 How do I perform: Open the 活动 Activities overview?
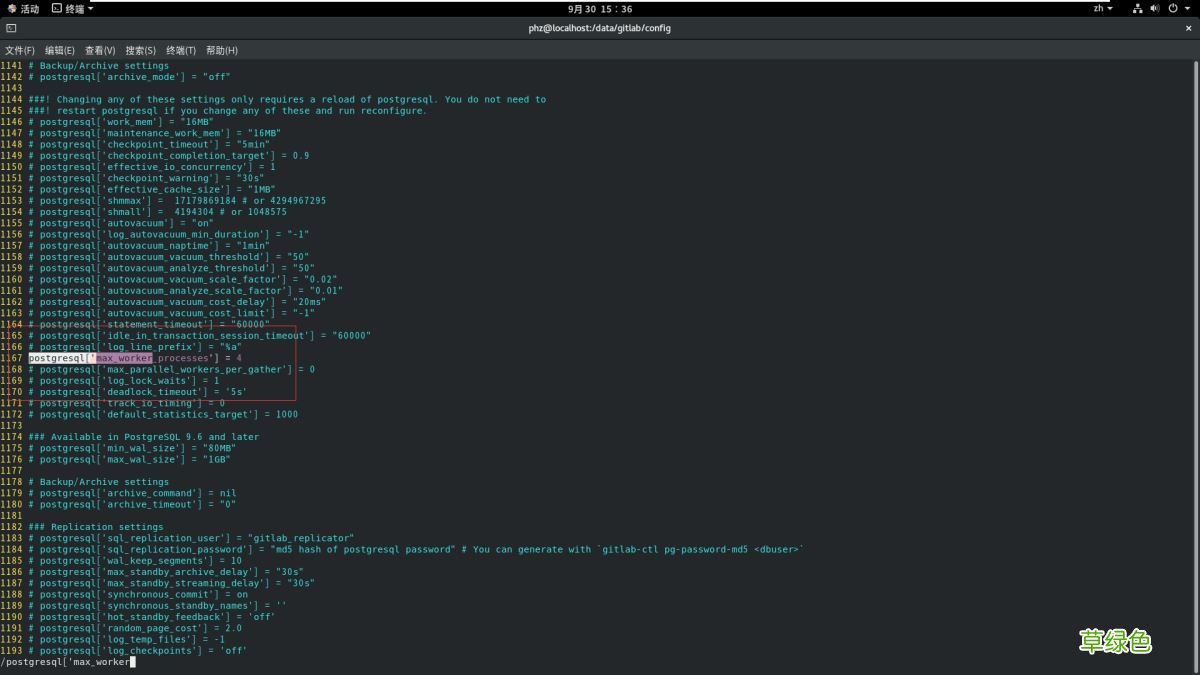click(x=29, y=8)
